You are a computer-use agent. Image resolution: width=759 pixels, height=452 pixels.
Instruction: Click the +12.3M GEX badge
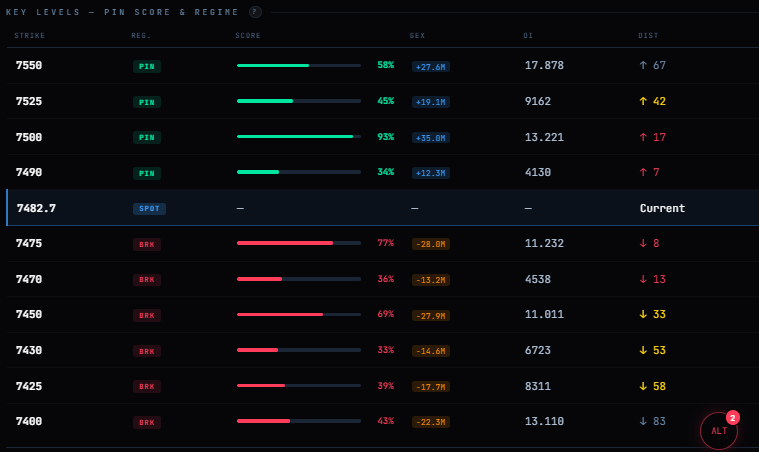431,173
